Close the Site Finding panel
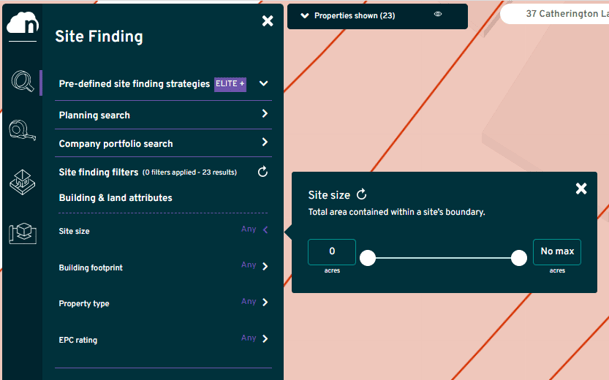This screenshot has width=609, height=380. (x=268, y=21)
